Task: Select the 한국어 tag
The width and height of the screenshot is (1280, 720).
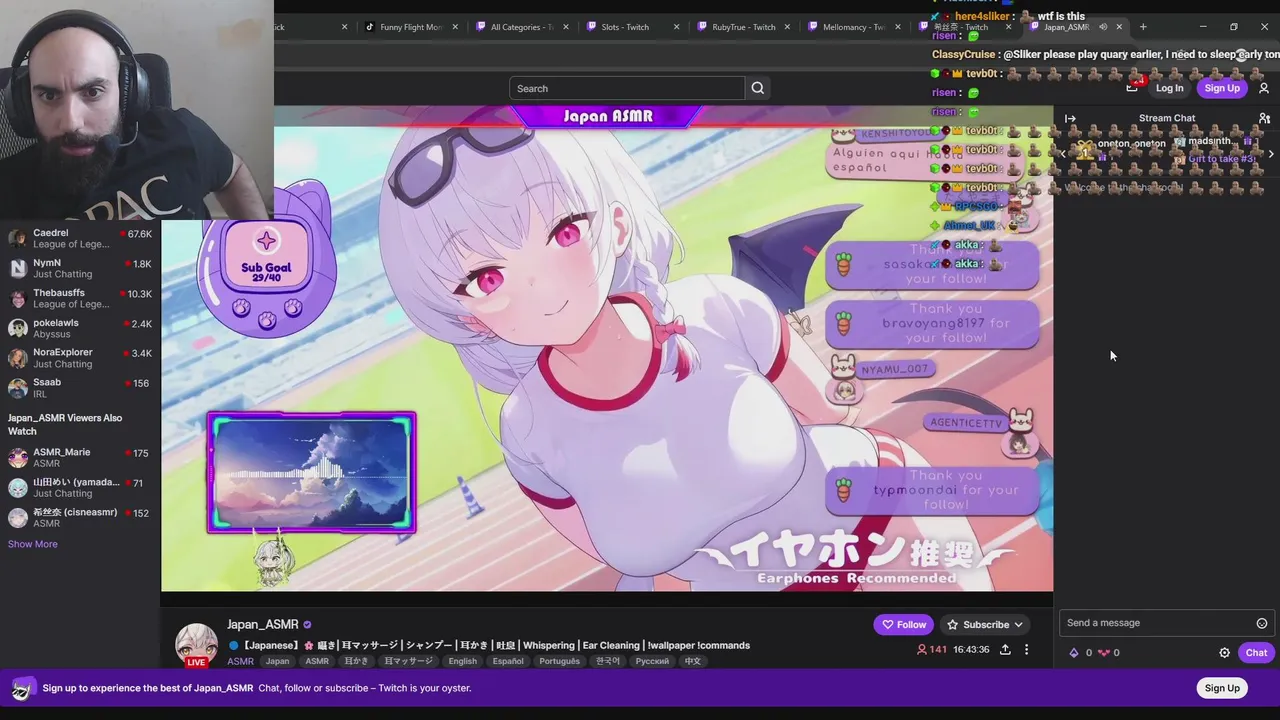Action: tap(607, 661)
